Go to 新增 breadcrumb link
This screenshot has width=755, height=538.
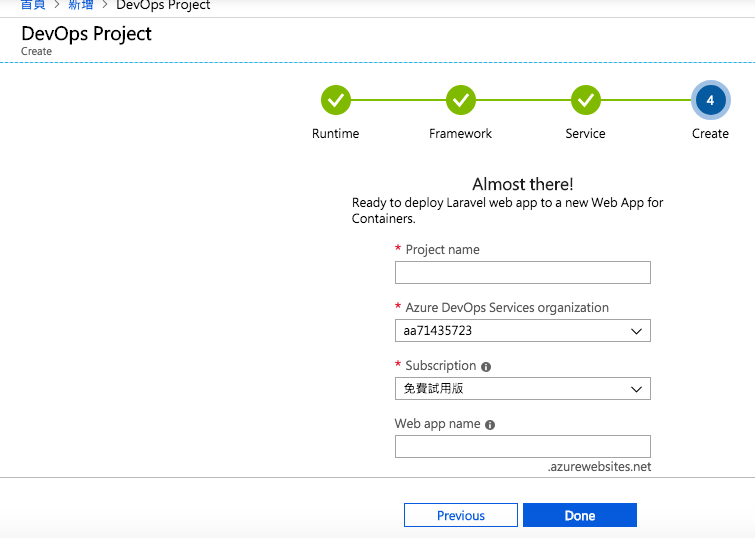(80, 5)
